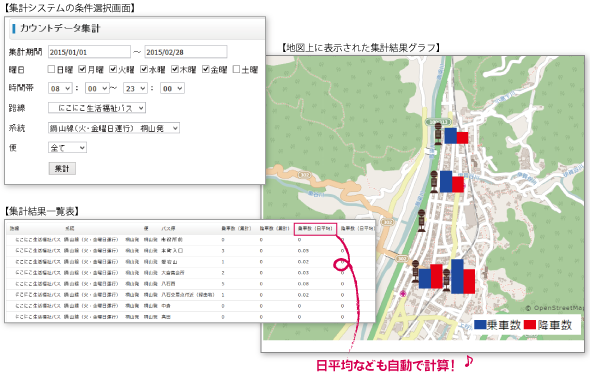Select the bus stop marker without a bar chart
This screenshot has height=373, width=590.
click(422, 221)
